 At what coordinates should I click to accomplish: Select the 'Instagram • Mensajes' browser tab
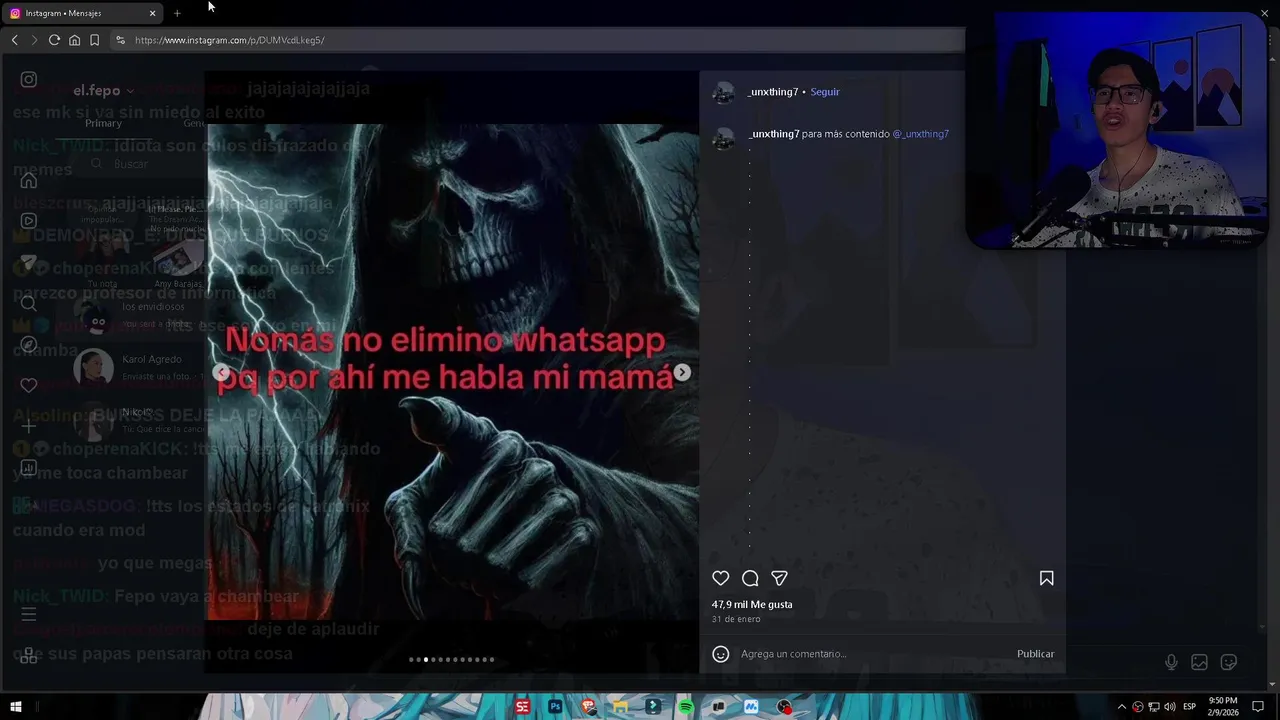pos(82,13)
